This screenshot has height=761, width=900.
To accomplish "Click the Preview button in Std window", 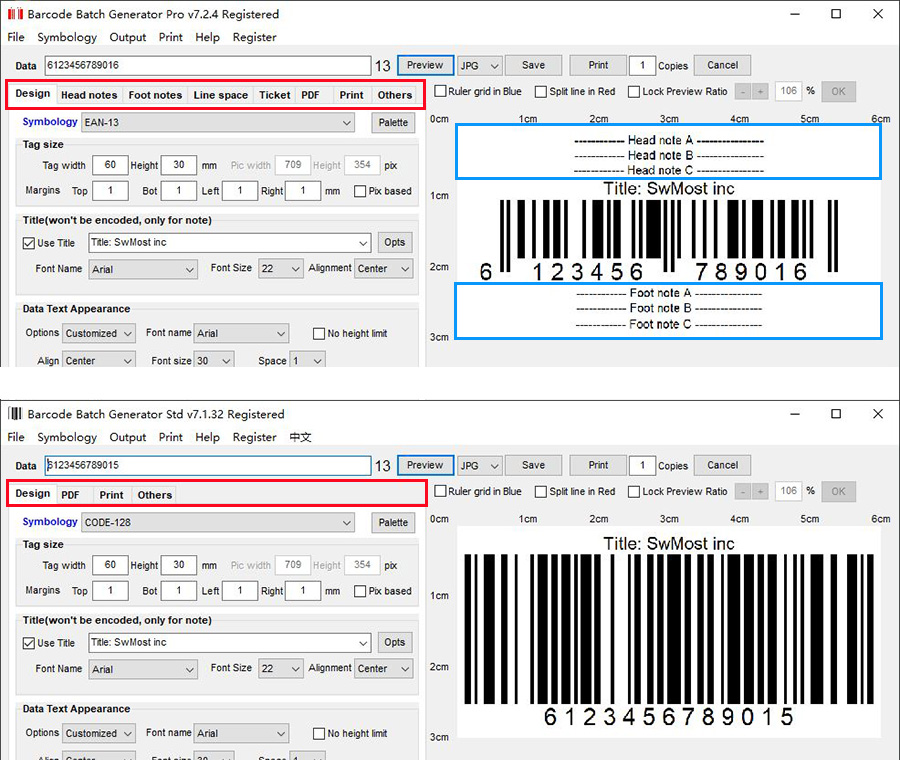I will [x=425, y=465].
